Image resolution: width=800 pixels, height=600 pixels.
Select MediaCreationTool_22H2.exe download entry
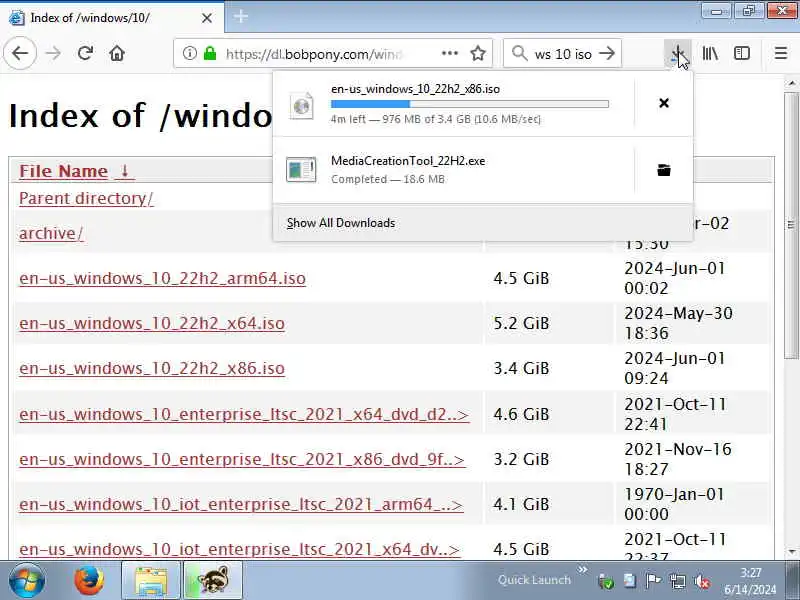coord(454,170)
